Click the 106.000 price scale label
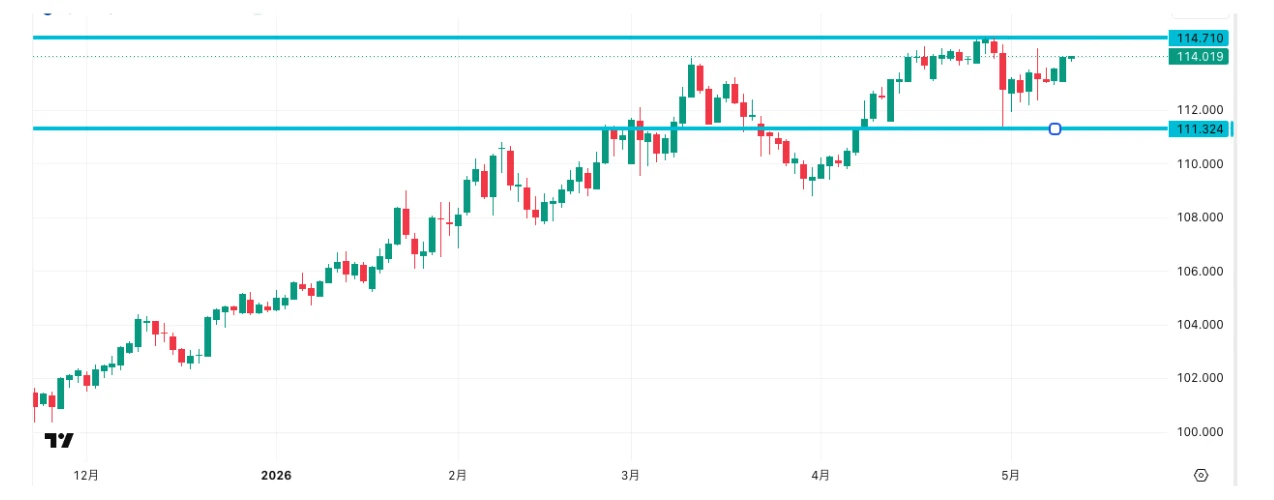 pyautogui.click(x=1199, y=271)
